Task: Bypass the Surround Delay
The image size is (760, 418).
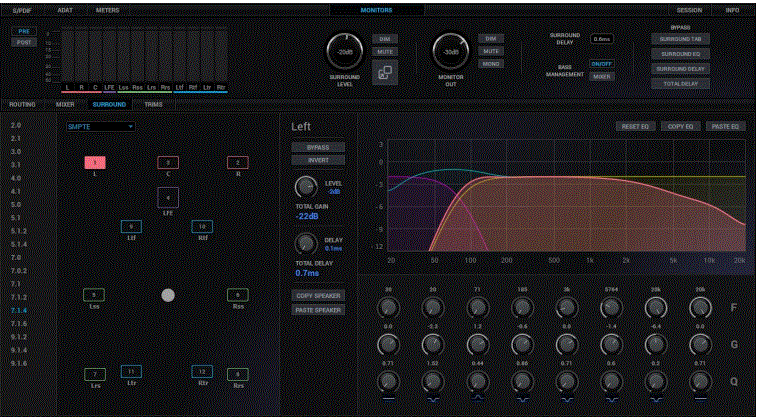Action: click(x=681, y=69)
